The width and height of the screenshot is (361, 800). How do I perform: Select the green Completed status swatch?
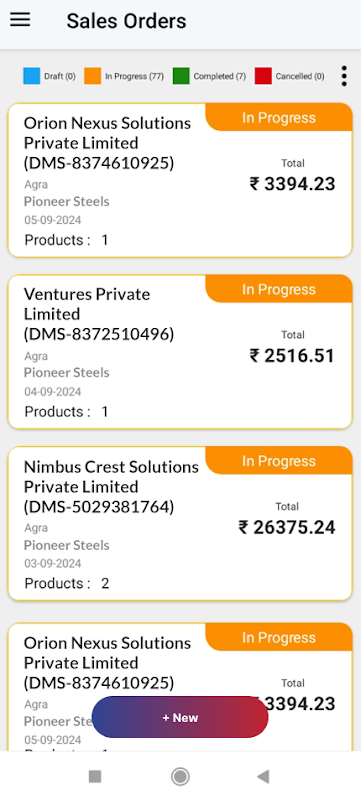[x=181, y=76]
